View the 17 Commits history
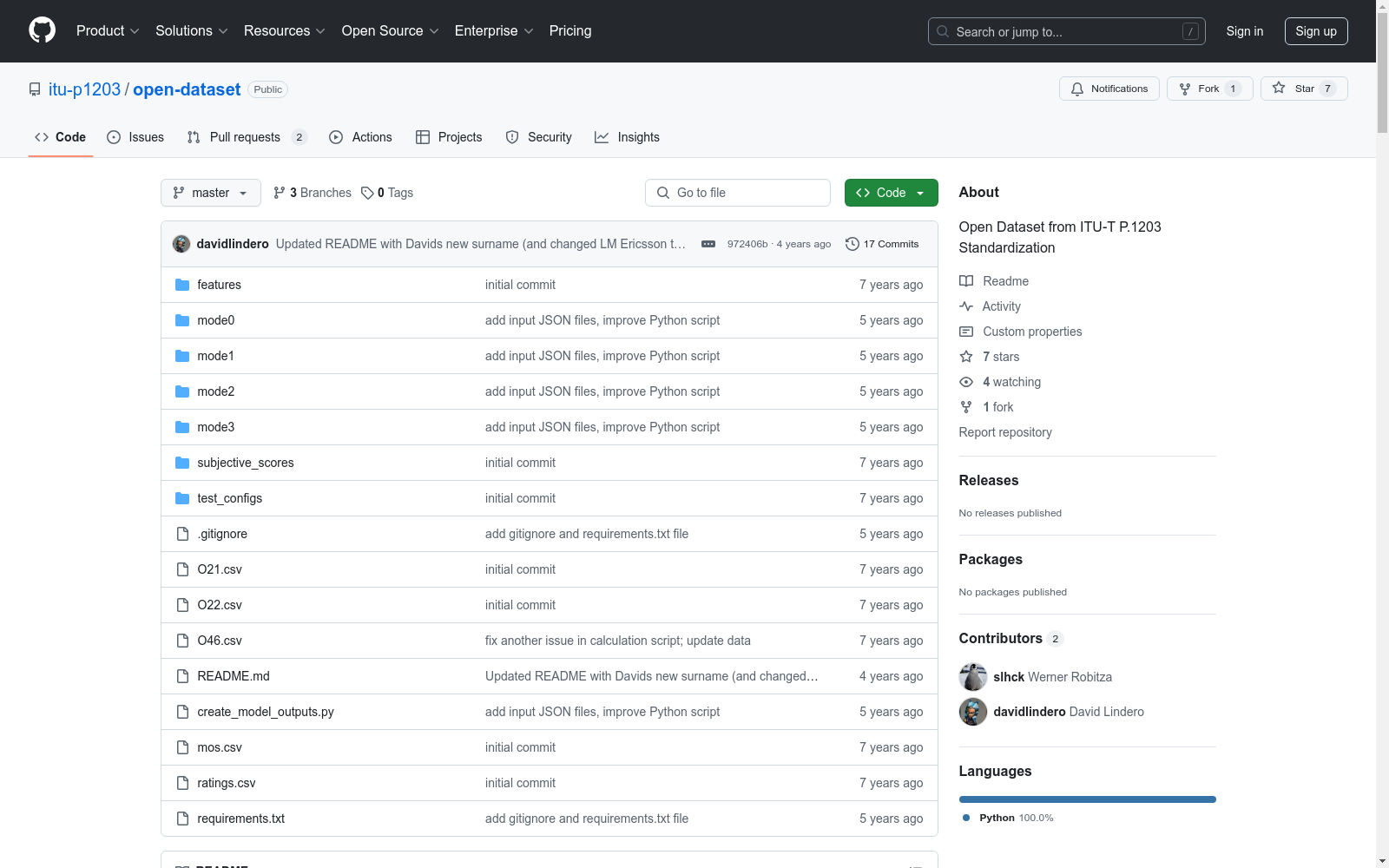 point(882,244)
